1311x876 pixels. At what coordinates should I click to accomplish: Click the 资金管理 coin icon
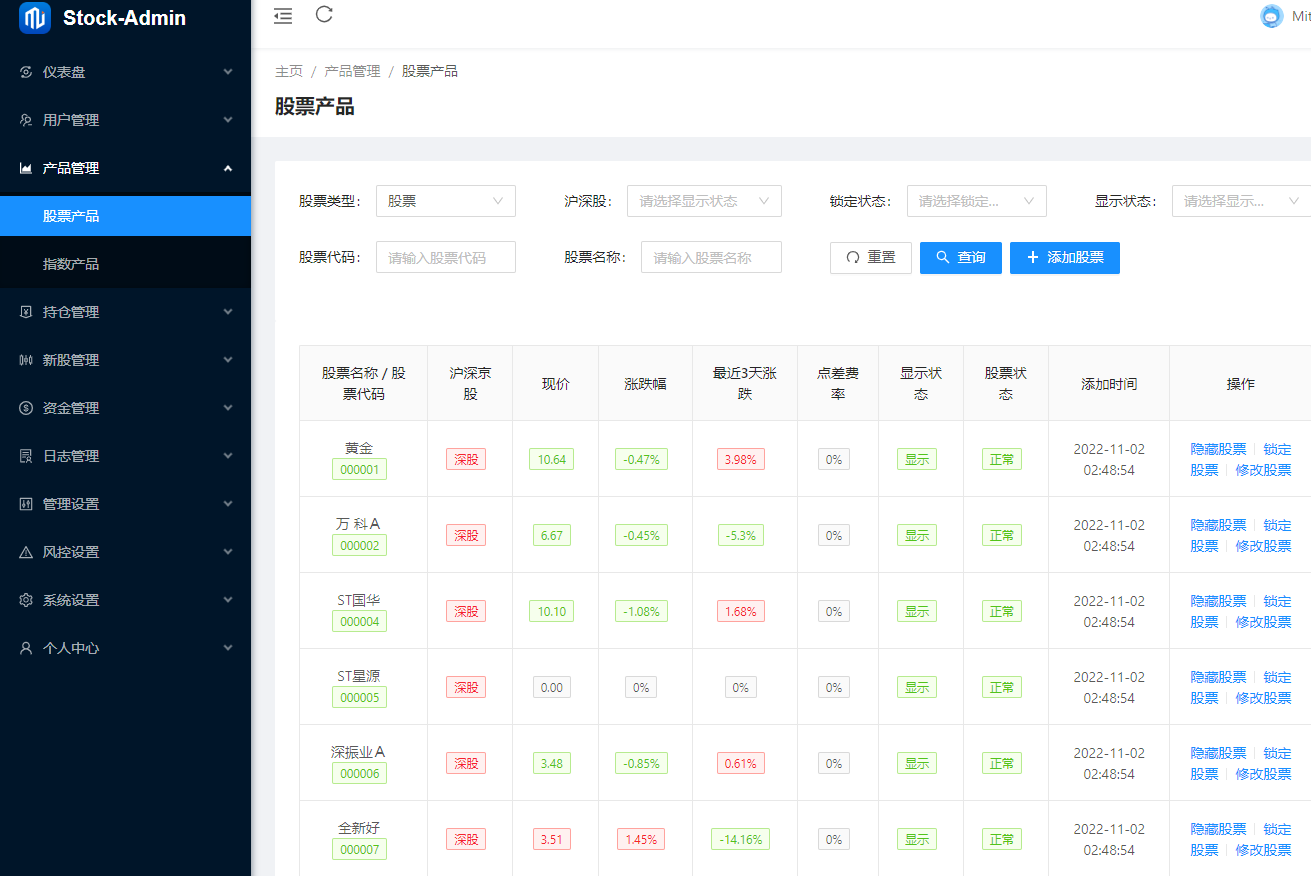point(26,408)
